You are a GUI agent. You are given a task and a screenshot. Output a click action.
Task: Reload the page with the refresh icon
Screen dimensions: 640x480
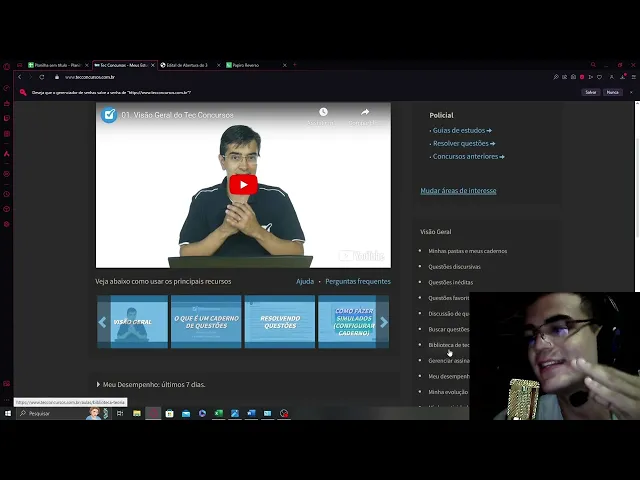point(42,77)
